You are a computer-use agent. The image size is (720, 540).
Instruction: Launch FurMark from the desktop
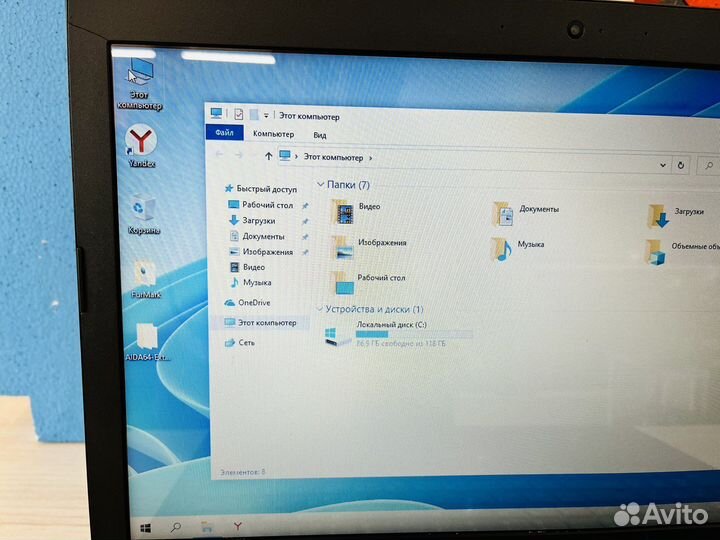click(145, 274)
